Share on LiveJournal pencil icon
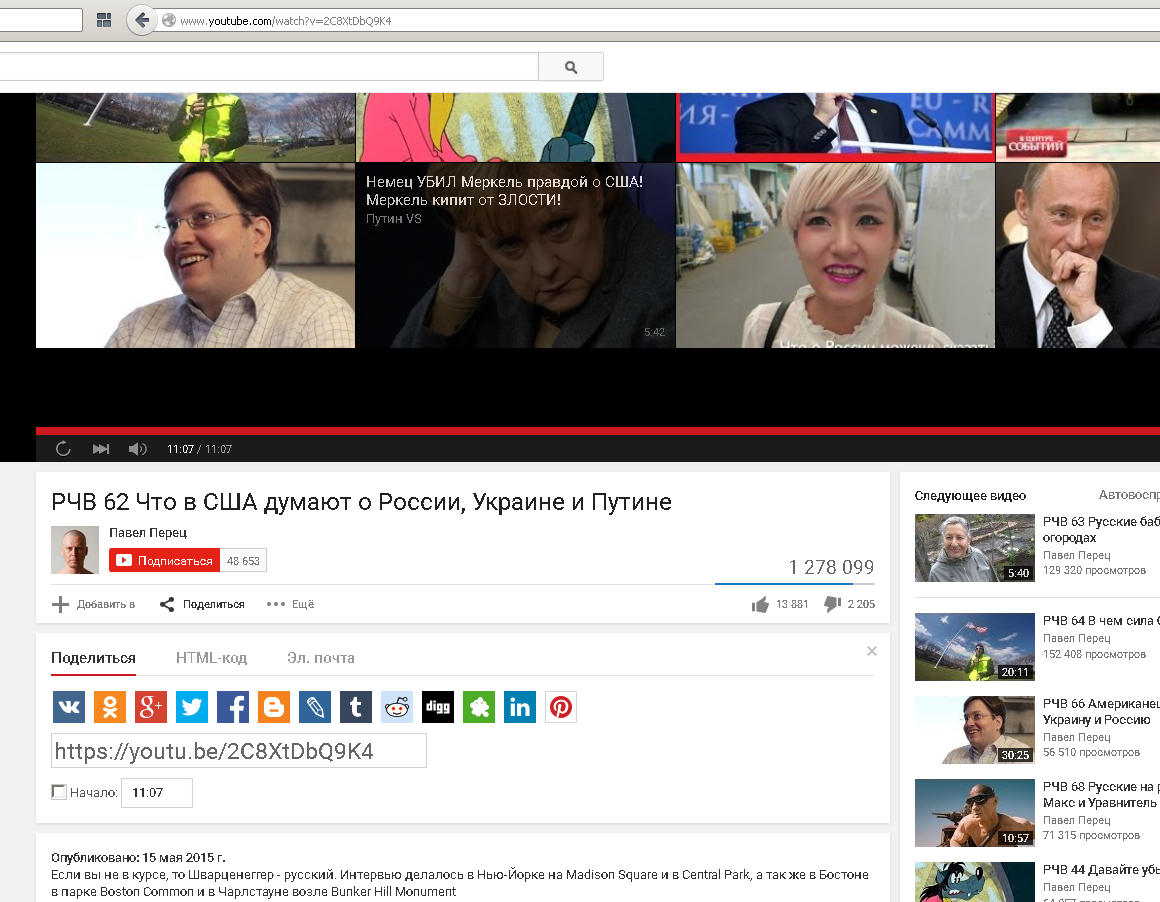The image size is (1160, 902). (x=314, y=707)
